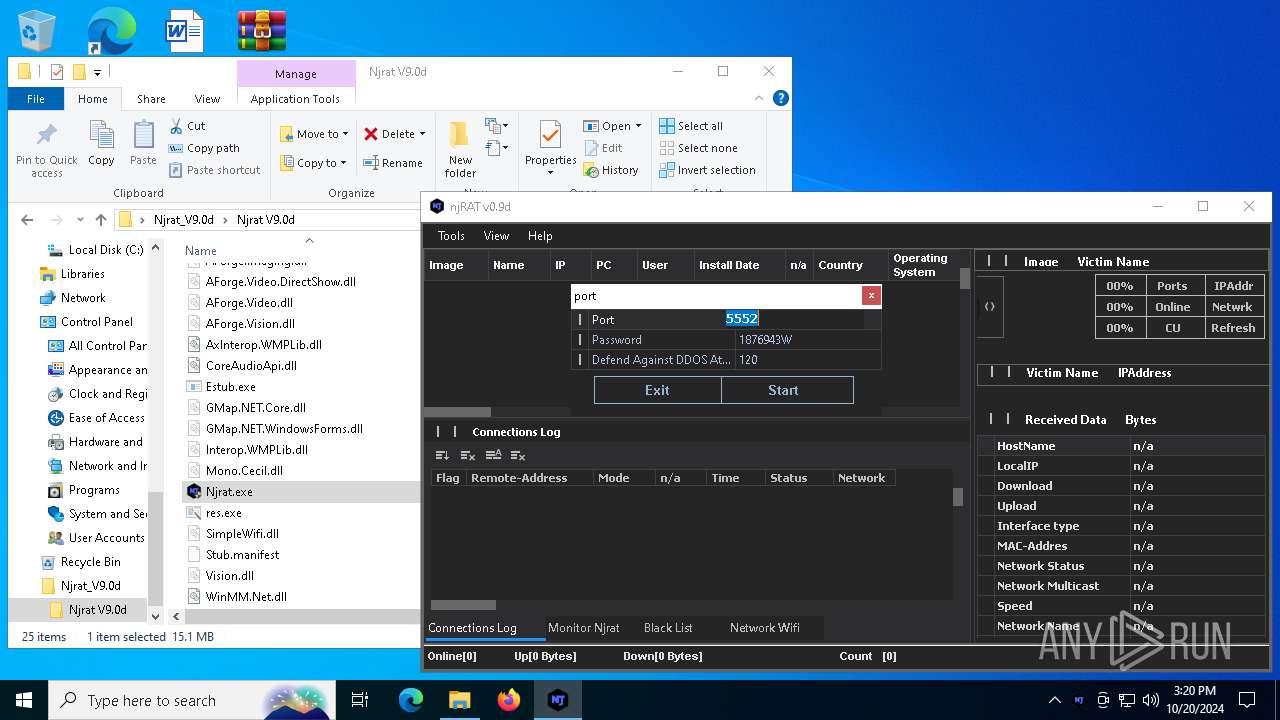This screenshot has width=1280, height=720.
Task: Click Invert selection in the ribbon
Action: pos(707,170)
